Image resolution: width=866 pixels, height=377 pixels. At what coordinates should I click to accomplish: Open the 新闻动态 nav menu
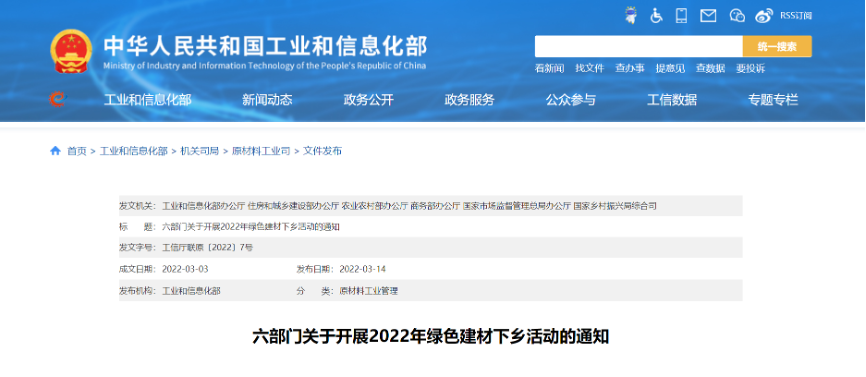267,100
